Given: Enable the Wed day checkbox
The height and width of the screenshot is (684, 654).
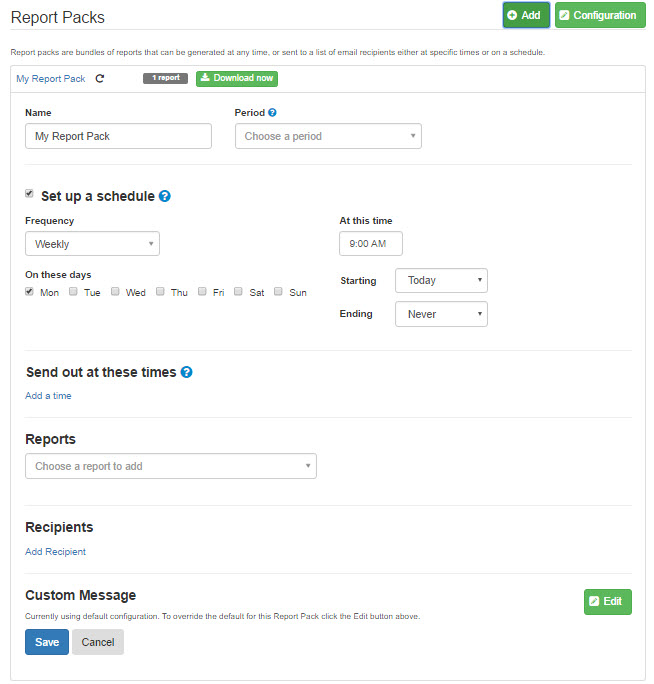Looking at the screenshot, I should (115, 291).
